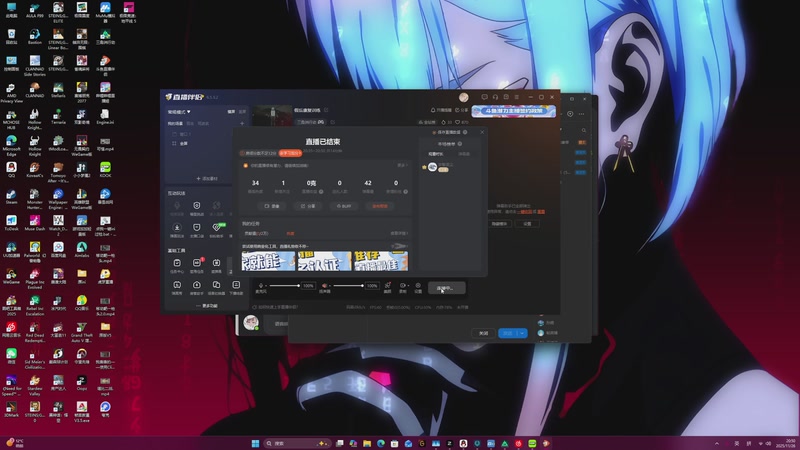Click the edit icon beside the room title
Viewport: 800px width, 450px height.
coord(326,110)
